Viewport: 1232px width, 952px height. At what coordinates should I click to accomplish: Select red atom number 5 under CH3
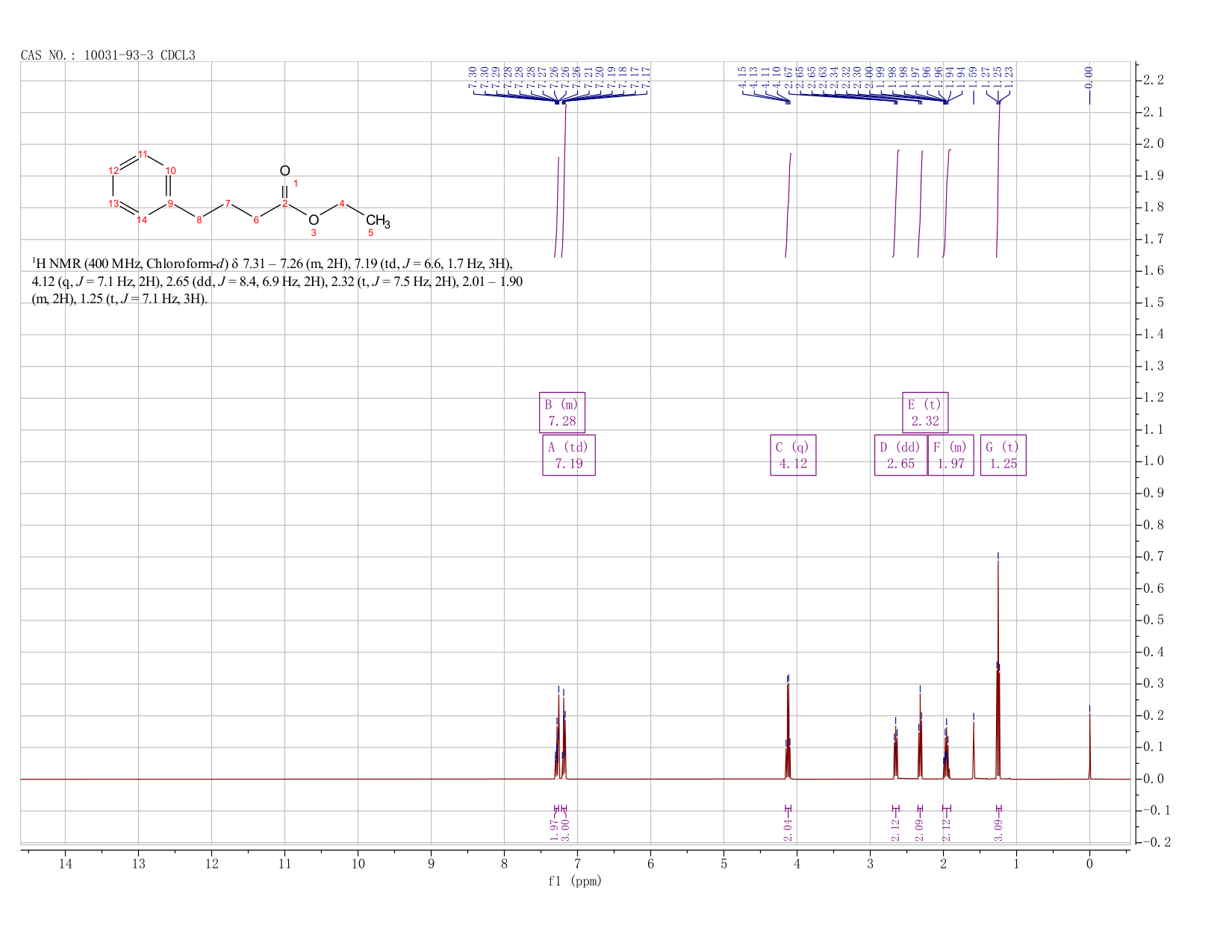pos(370,233)
